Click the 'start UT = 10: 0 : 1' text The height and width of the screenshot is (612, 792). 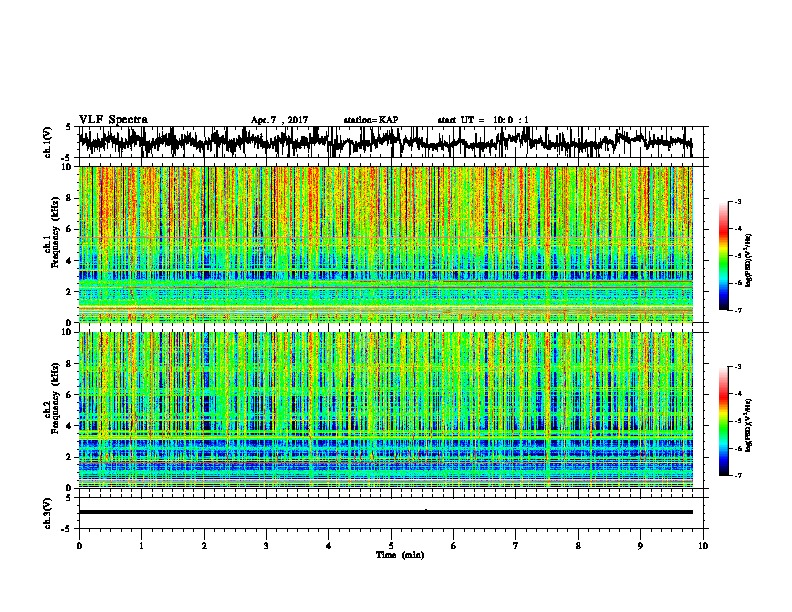pos(483,120)
